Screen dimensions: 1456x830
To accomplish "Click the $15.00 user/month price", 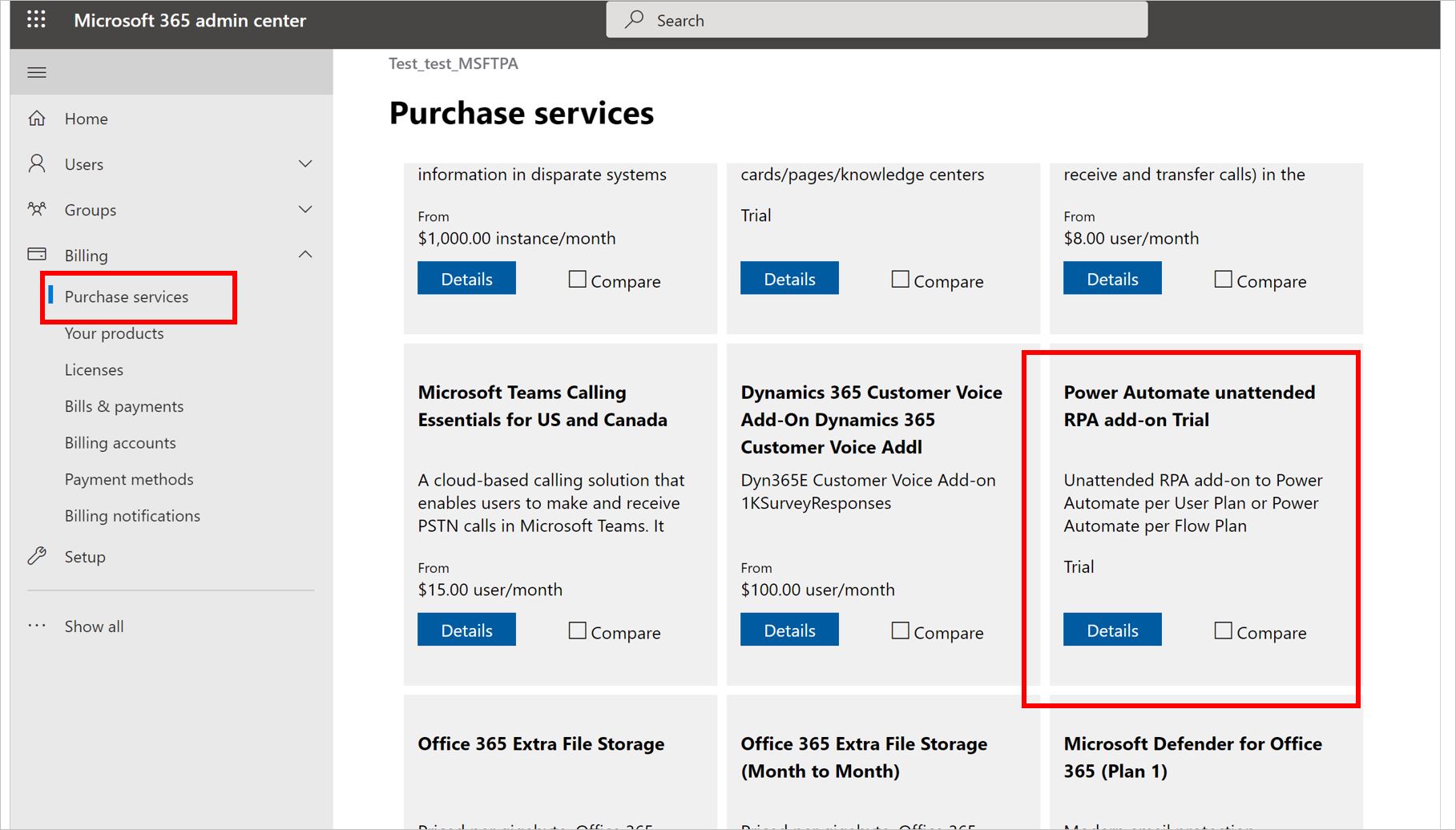I will coord(490,590).
